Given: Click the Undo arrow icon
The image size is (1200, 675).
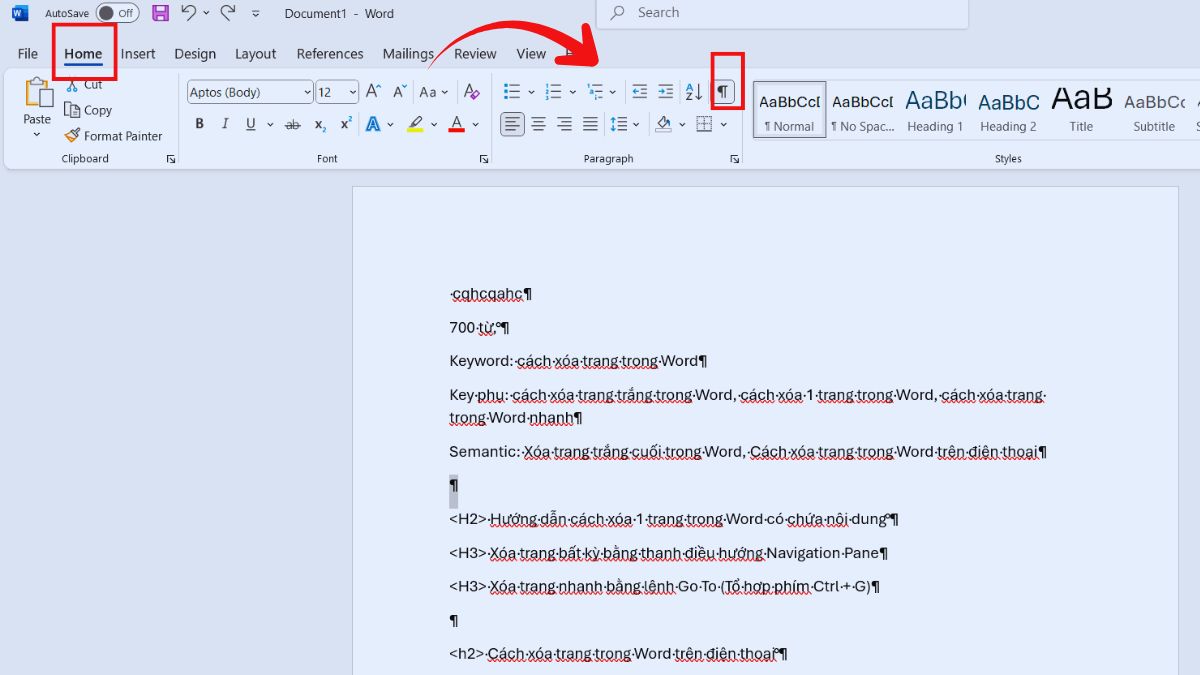Looking at the screenshot, I should click(x=189, y=13).
